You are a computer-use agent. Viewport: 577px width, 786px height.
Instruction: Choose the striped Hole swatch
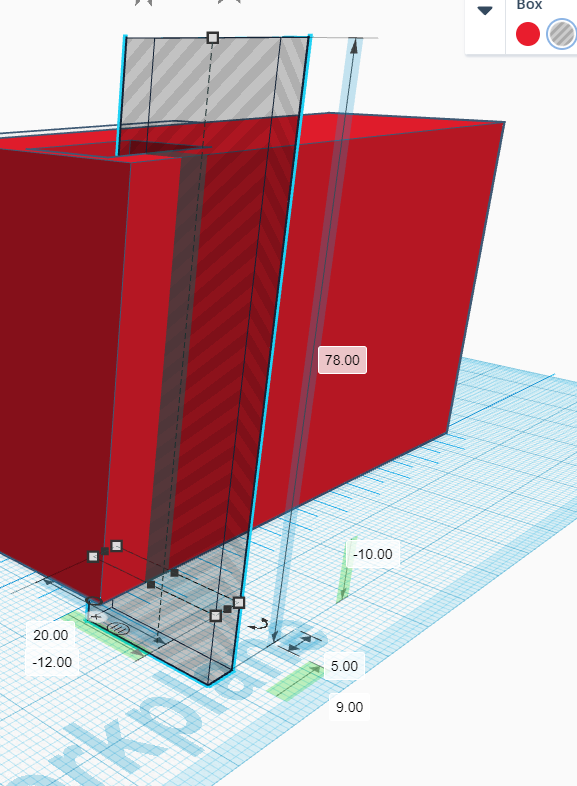click(561, 34)
